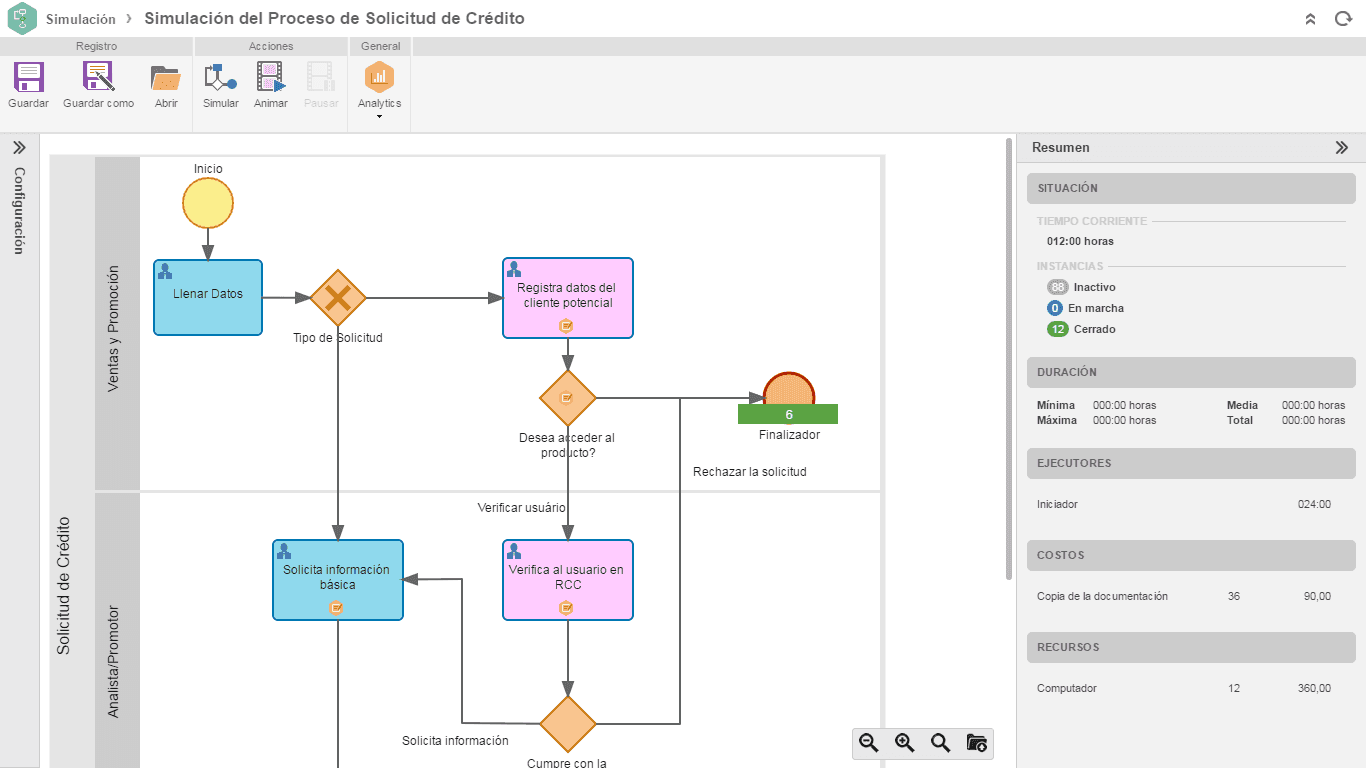Image resolution: width=1366 pixels, height=768 pixels.
Task: Click the Simulación module logo icon
Action: [x=21, y=18]
